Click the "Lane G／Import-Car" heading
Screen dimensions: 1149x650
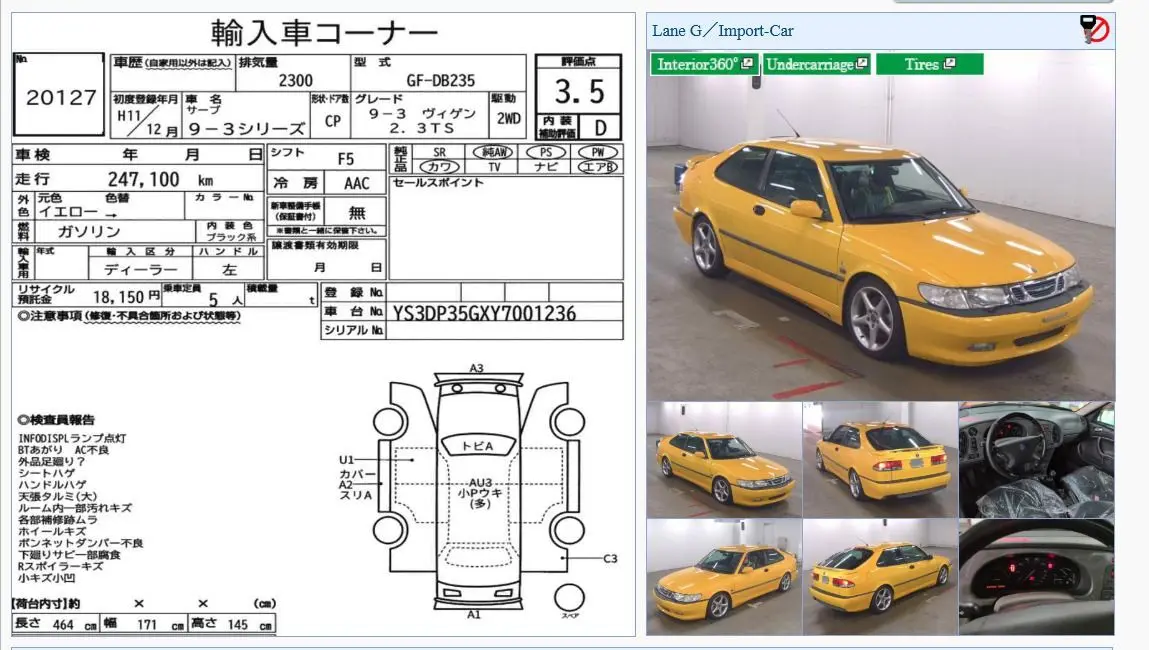[x=723, y=31]
